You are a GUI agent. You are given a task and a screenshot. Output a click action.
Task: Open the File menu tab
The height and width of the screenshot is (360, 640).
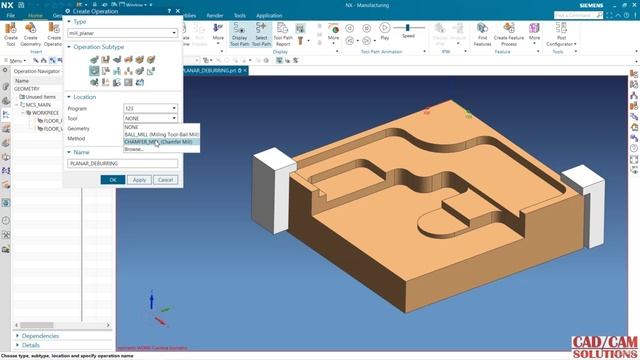tap(11, 16)
